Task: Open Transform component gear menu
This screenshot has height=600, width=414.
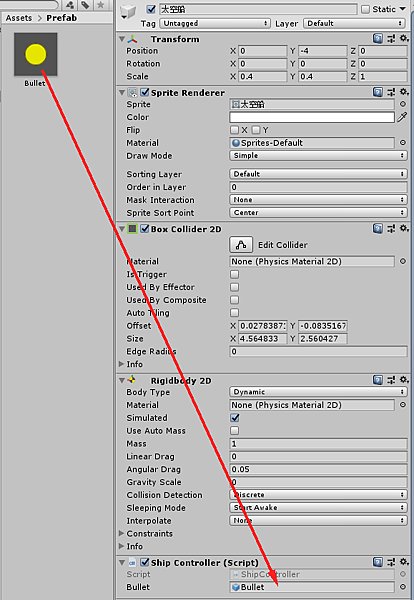Action: click(x=404, y=38)
